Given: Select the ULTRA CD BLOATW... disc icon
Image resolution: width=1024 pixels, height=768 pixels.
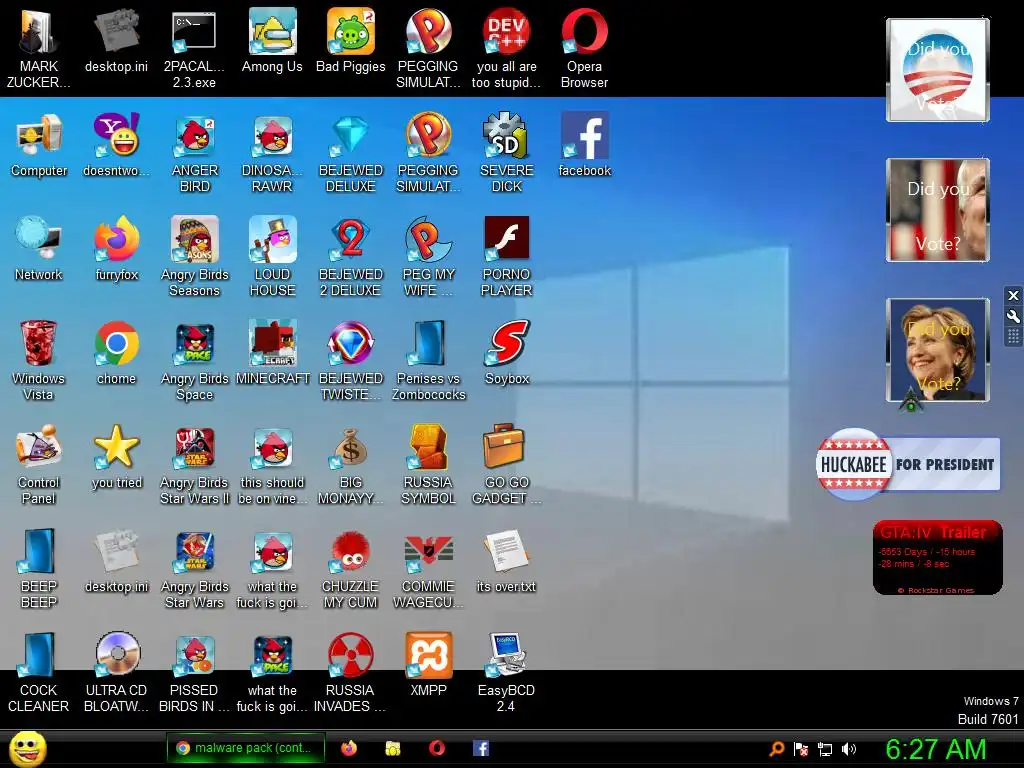Looking at the screenshot, I should 116,672.
